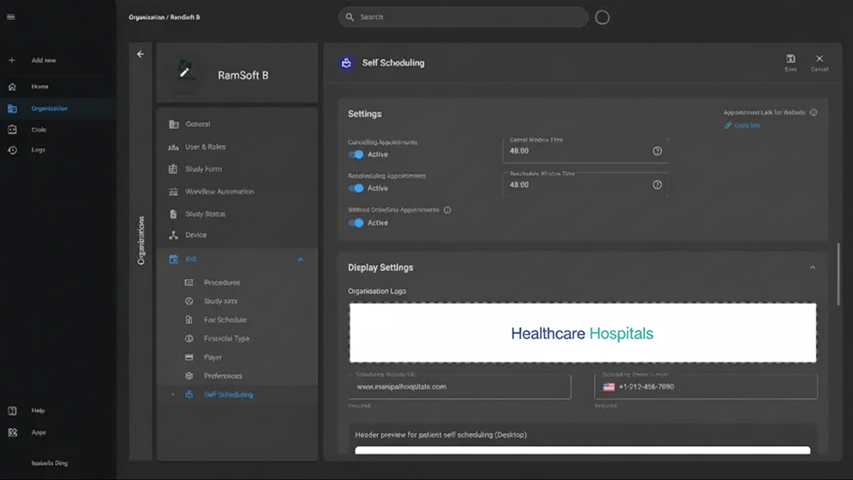Open the phone country flag dropdown
Image resolution: width=853 pixels, height=480 pixels.
point(609,387)
